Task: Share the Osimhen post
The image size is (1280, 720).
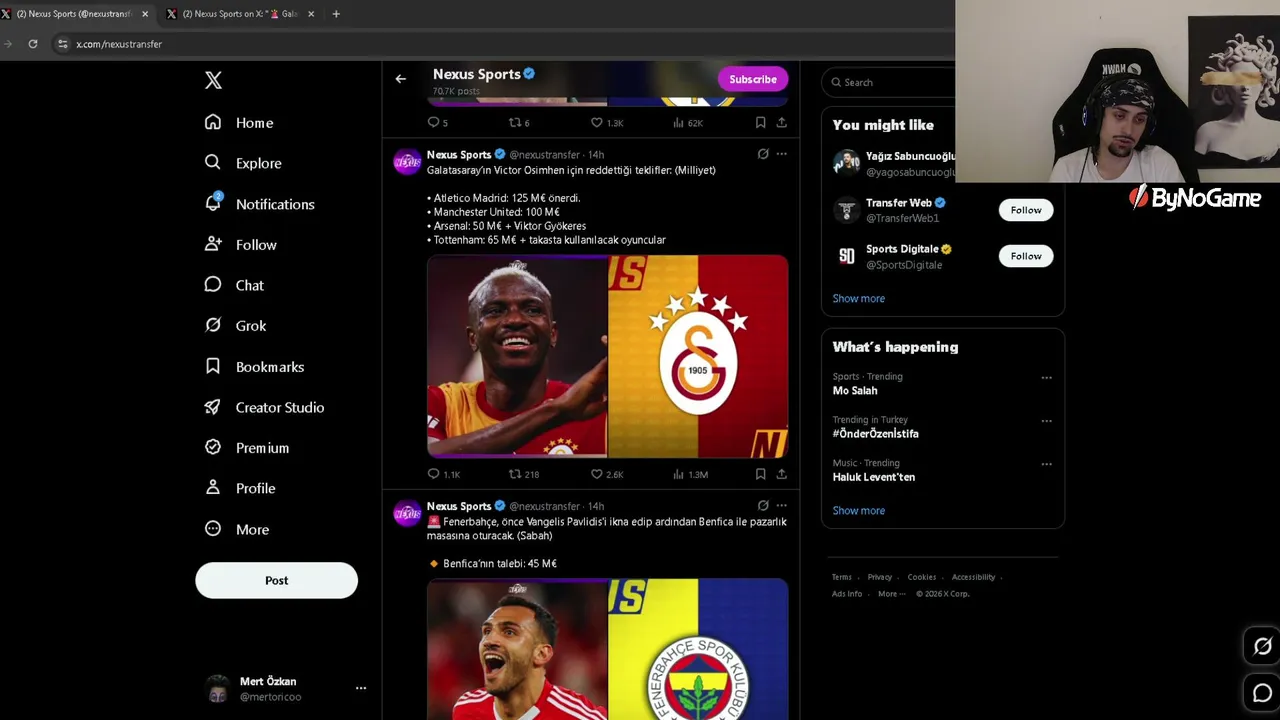Action: (781, 474)
